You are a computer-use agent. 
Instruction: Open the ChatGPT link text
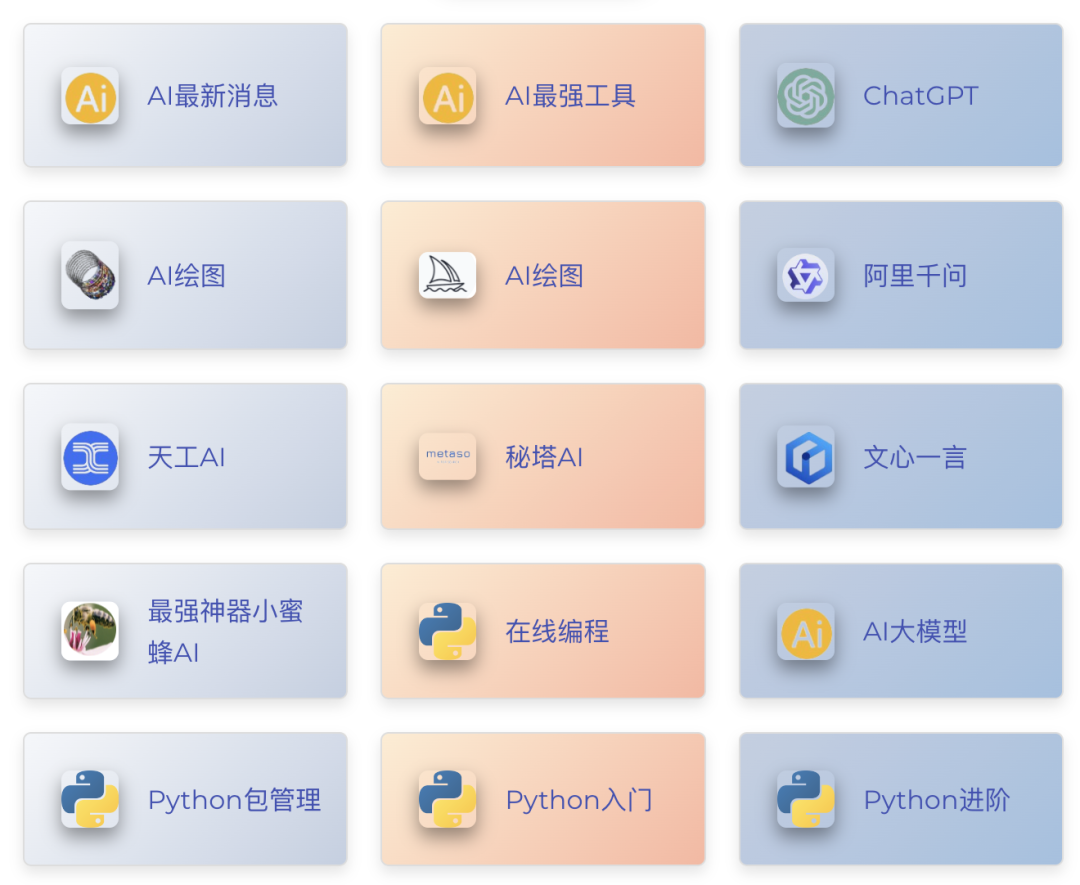click(921, 96)
